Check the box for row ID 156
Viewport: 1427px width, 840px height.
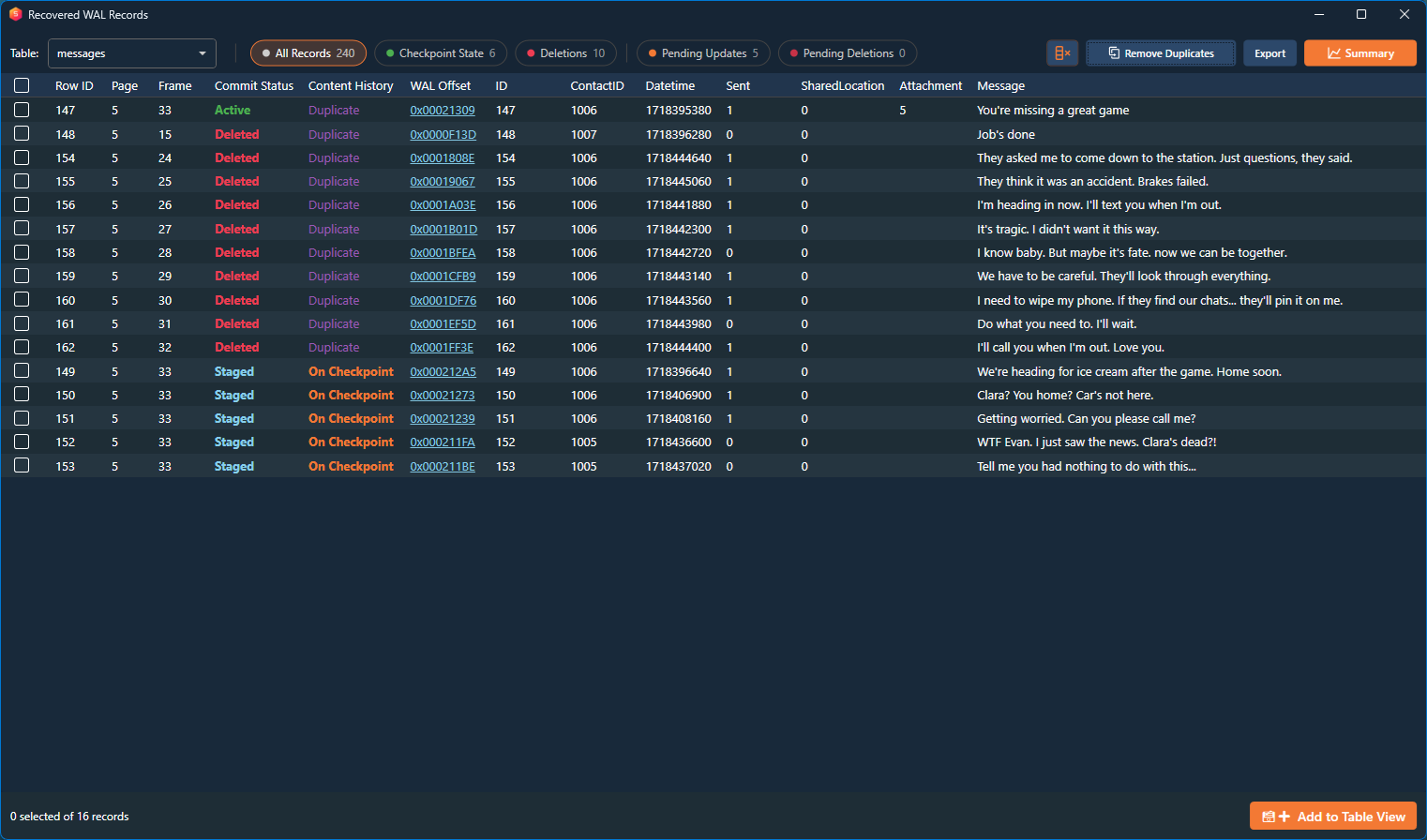pyautogui.click(x=22, y=204)
